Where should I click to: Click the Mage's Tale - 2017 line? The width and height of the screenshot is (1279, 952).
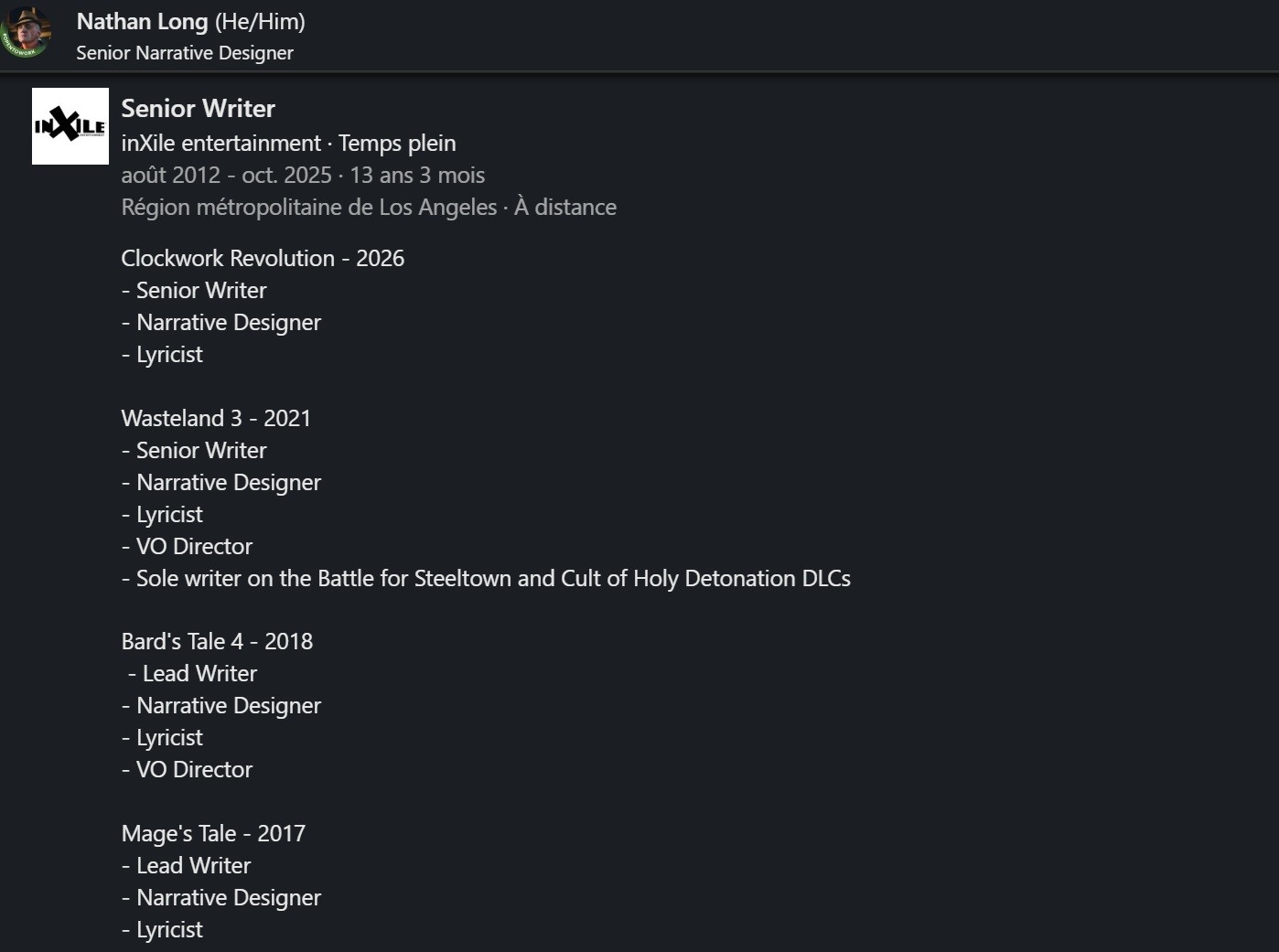pyautogui.click(x=213, y=834)
